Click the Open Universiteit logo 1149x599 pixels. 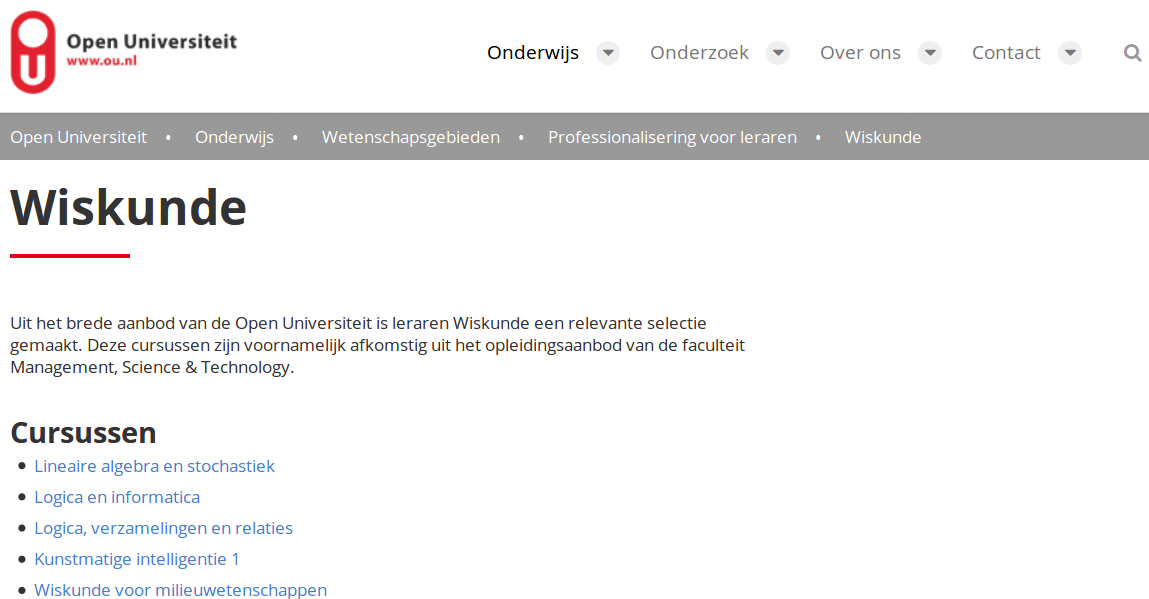[x=124, y=52]
